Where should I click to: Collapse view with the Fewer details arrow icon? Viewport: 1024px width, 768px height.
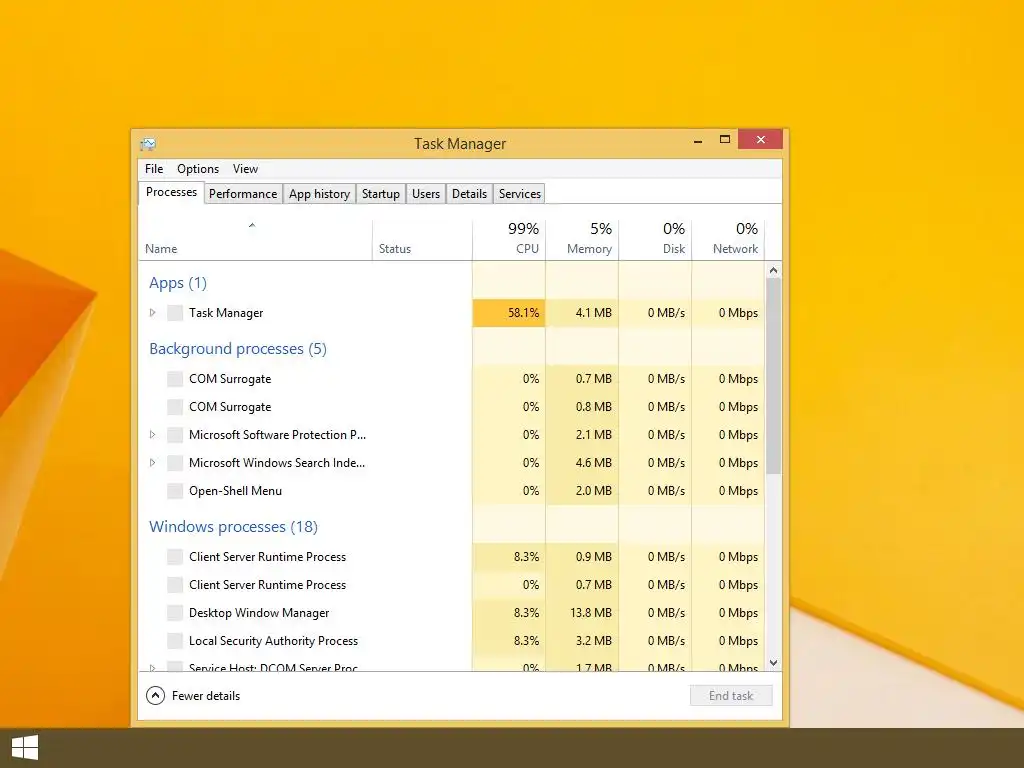click(x=155, y=696)
